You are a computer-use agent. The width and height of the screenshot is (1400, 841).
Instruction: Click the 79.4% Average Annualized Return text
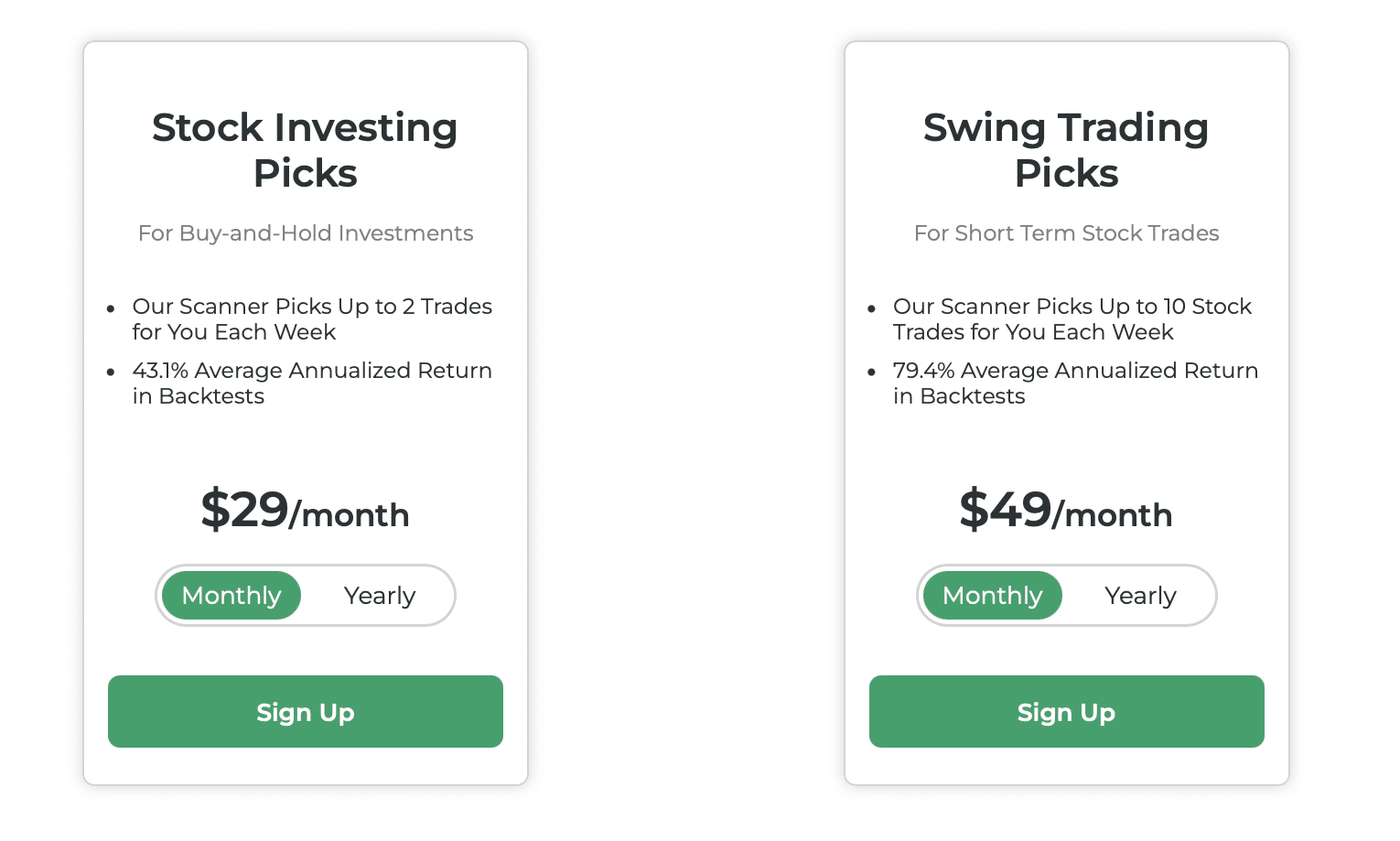[x=1075, y=383]
